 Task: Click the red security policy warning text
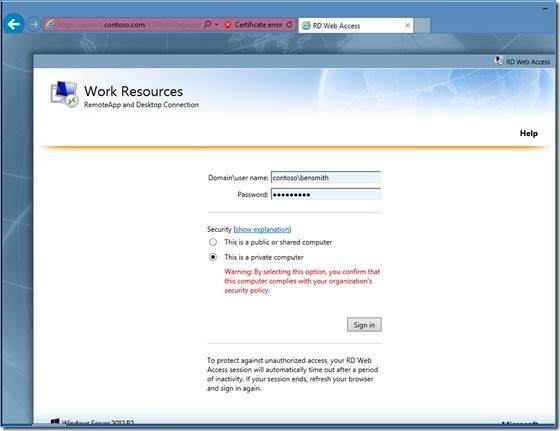tap(302, 281)
